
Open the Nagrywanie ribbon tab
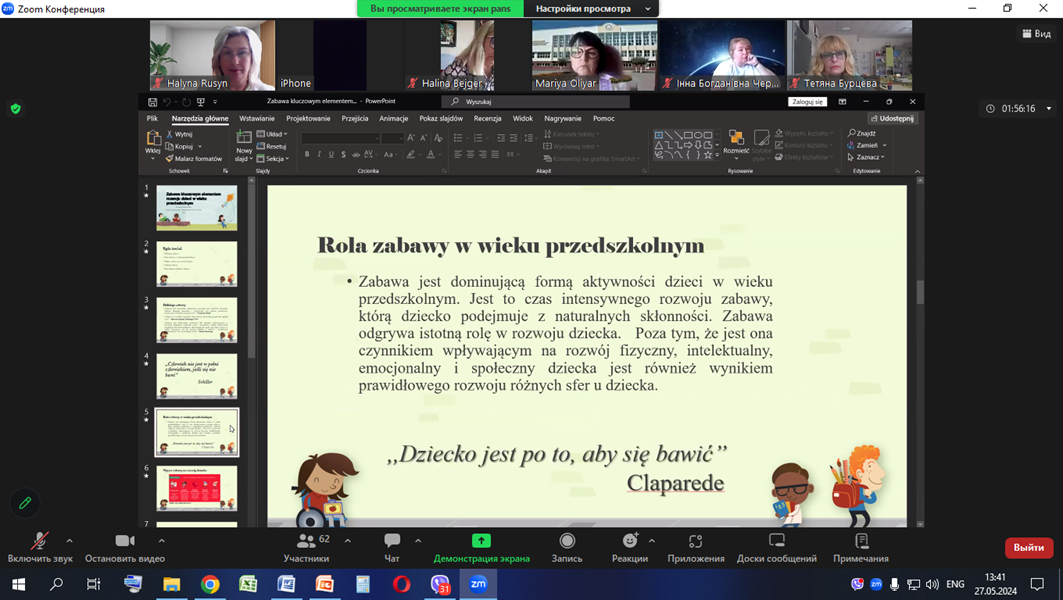point(566,118)
